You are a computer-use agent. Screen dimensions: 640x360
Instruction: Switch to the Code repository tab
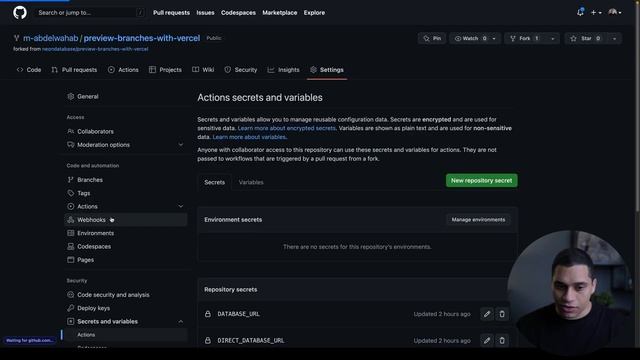click(29, 70)
